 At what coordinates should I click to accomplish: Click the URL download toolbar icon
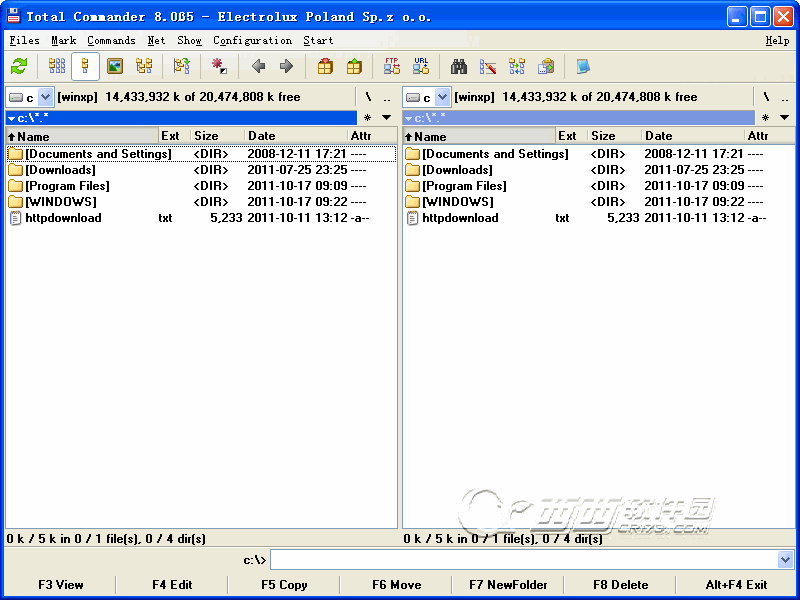[421, 66]
